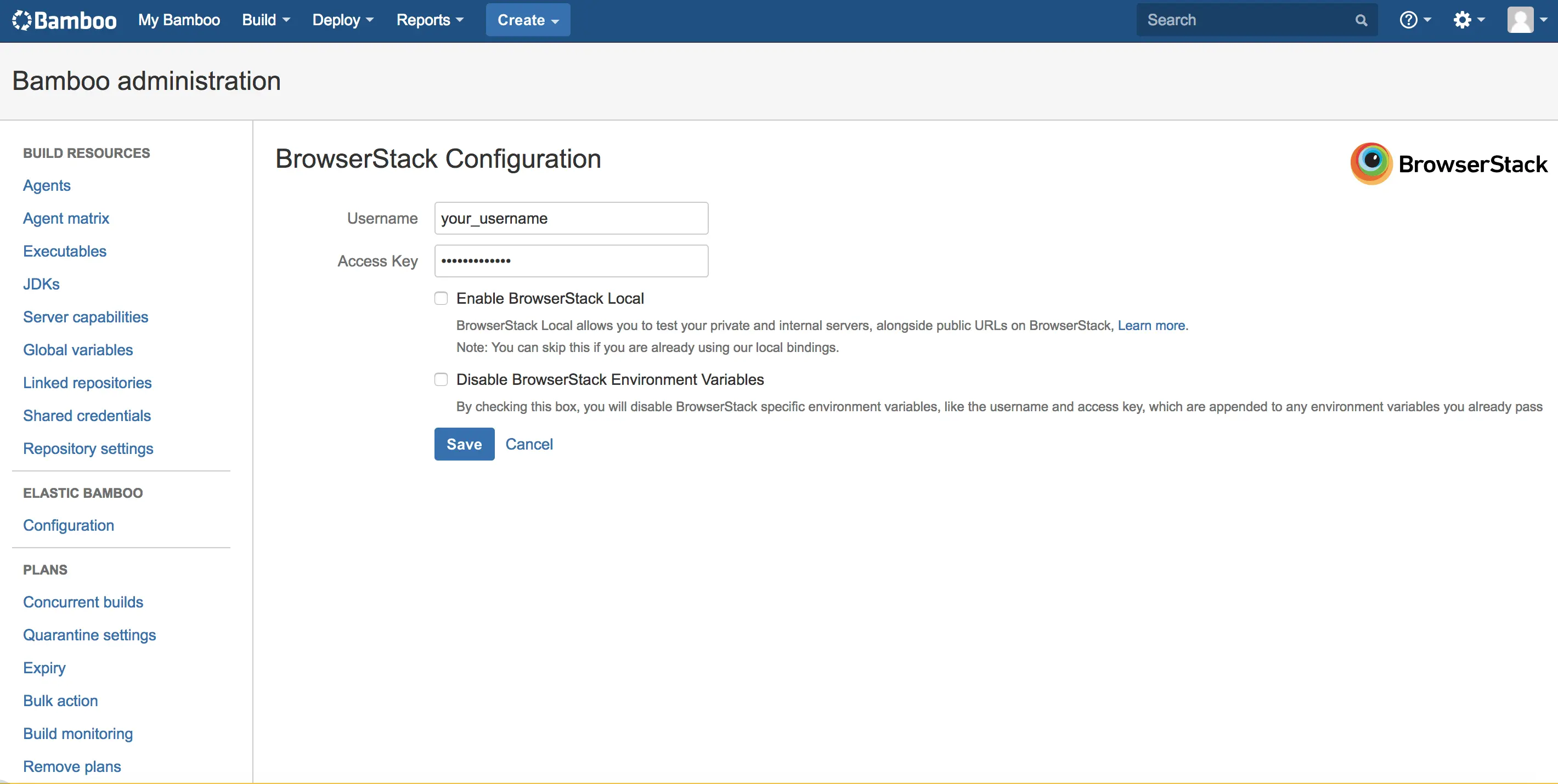Click the user avatar icon
This screenshot has height=784, width=1558.
(1520, 20)
